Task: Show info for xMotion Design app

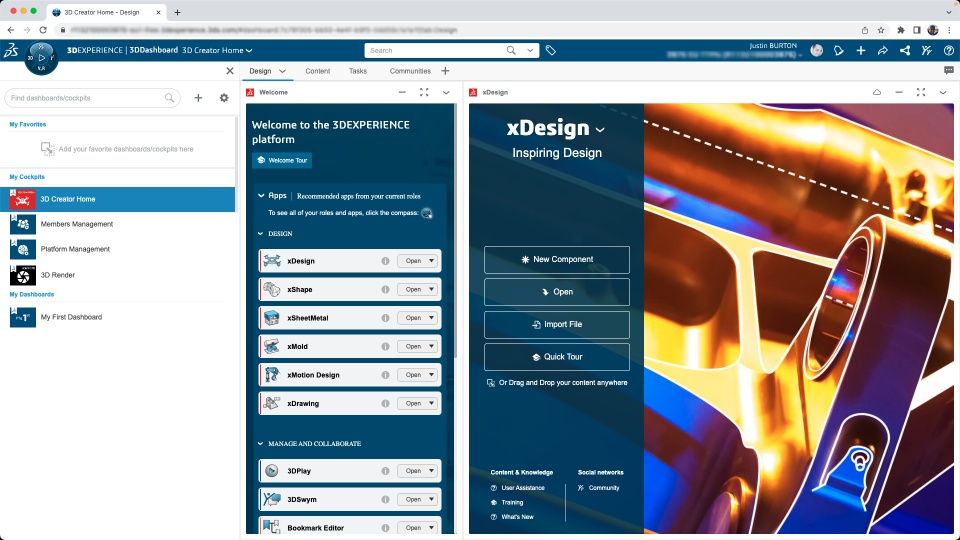Action: pos(385,375)
